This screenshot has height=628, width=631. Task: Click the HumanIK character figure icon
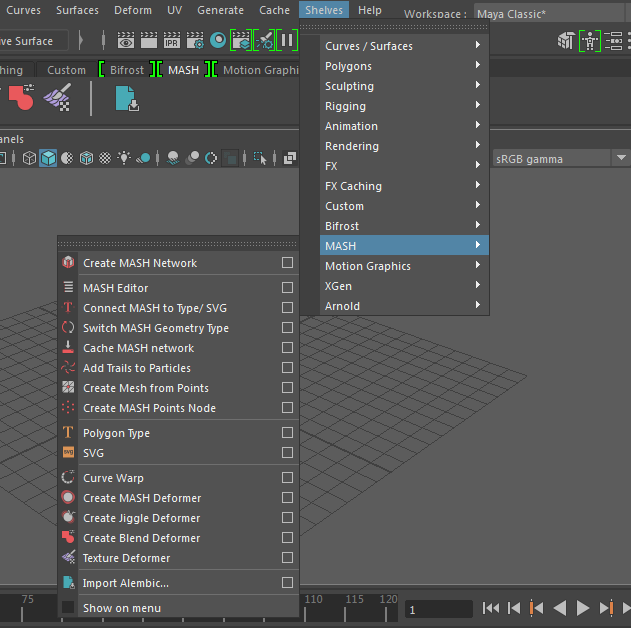coord(590,41)
